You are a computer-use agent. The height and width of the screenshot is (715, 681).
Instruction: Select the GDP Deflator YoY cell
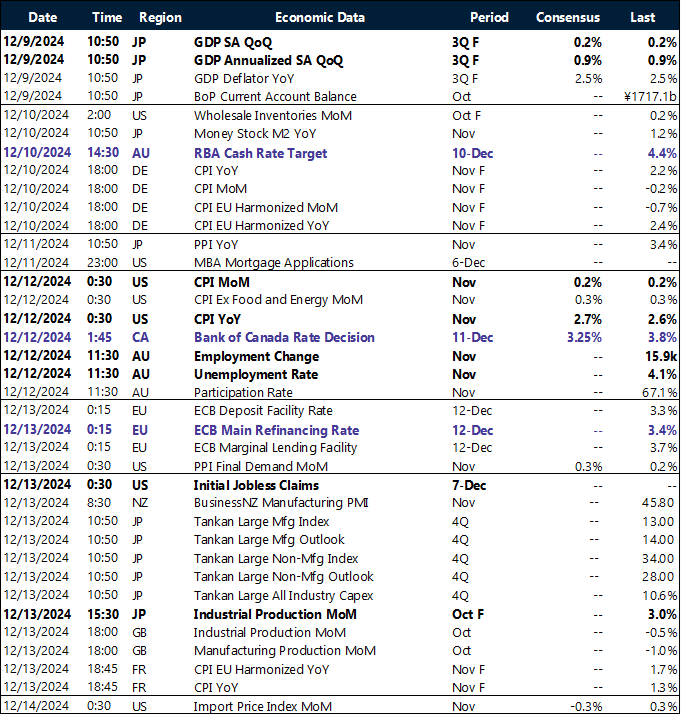[x=244, y=78]
